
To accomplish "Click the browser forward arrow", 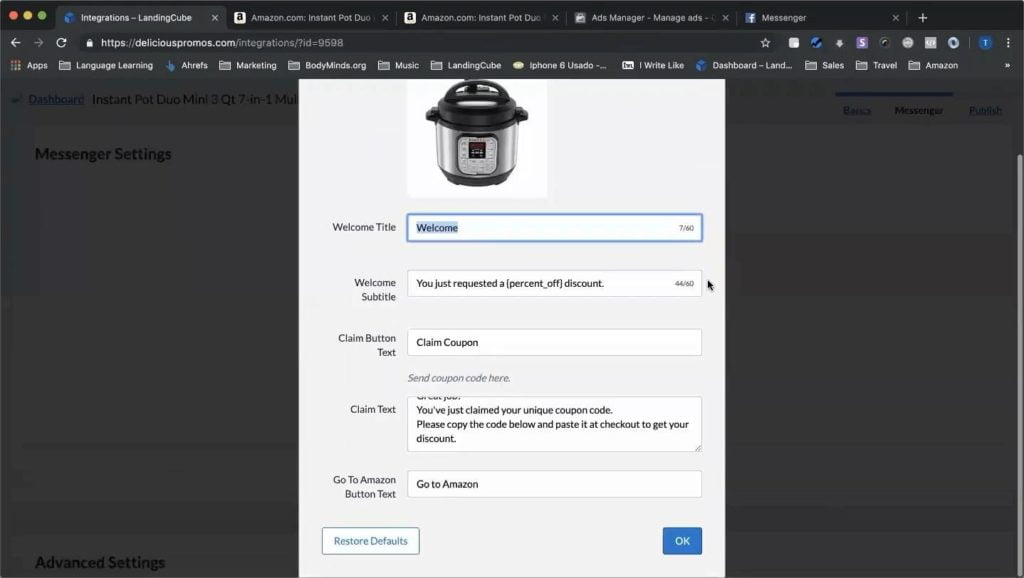I will point(39,42).
